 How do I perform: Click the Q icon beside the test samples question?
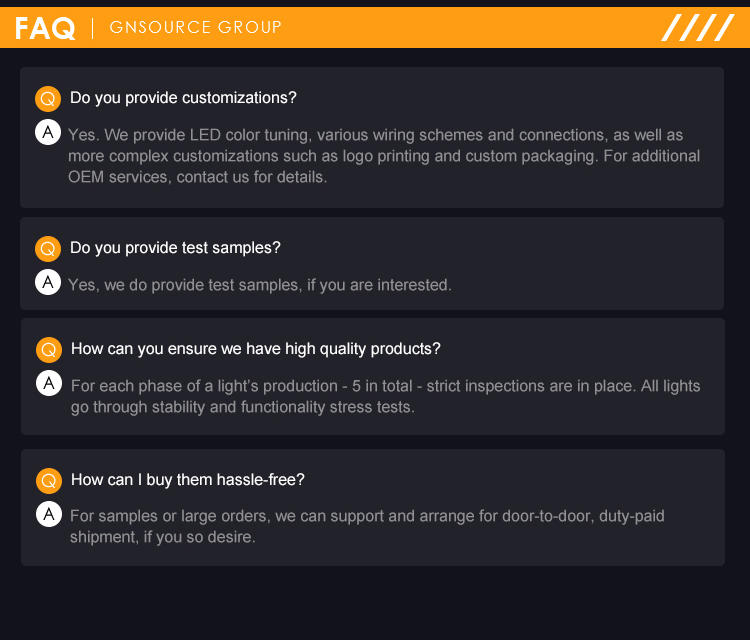pos(48,249)
